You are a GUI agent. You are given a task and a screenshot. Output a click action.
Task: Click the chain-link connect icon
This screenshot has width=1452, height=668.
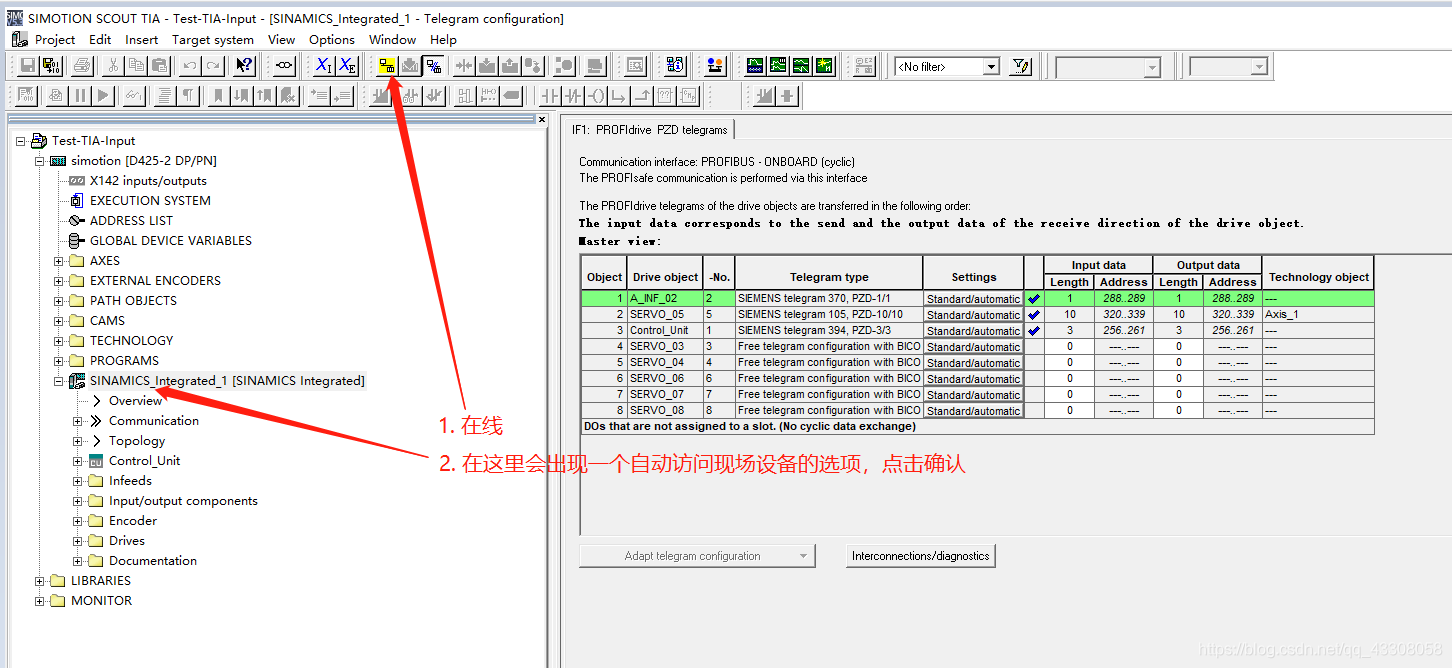tap(285, 66)
